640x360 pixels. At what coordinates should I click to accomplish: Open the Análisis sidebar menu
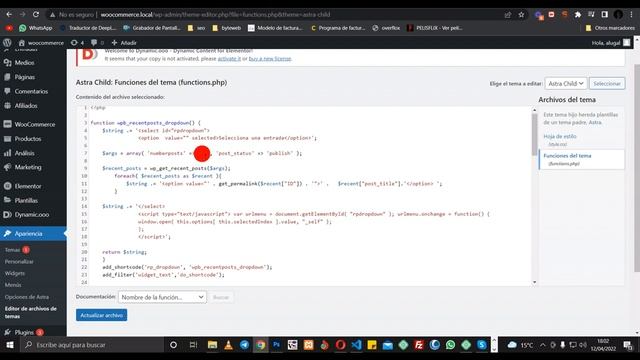point(24,153)
